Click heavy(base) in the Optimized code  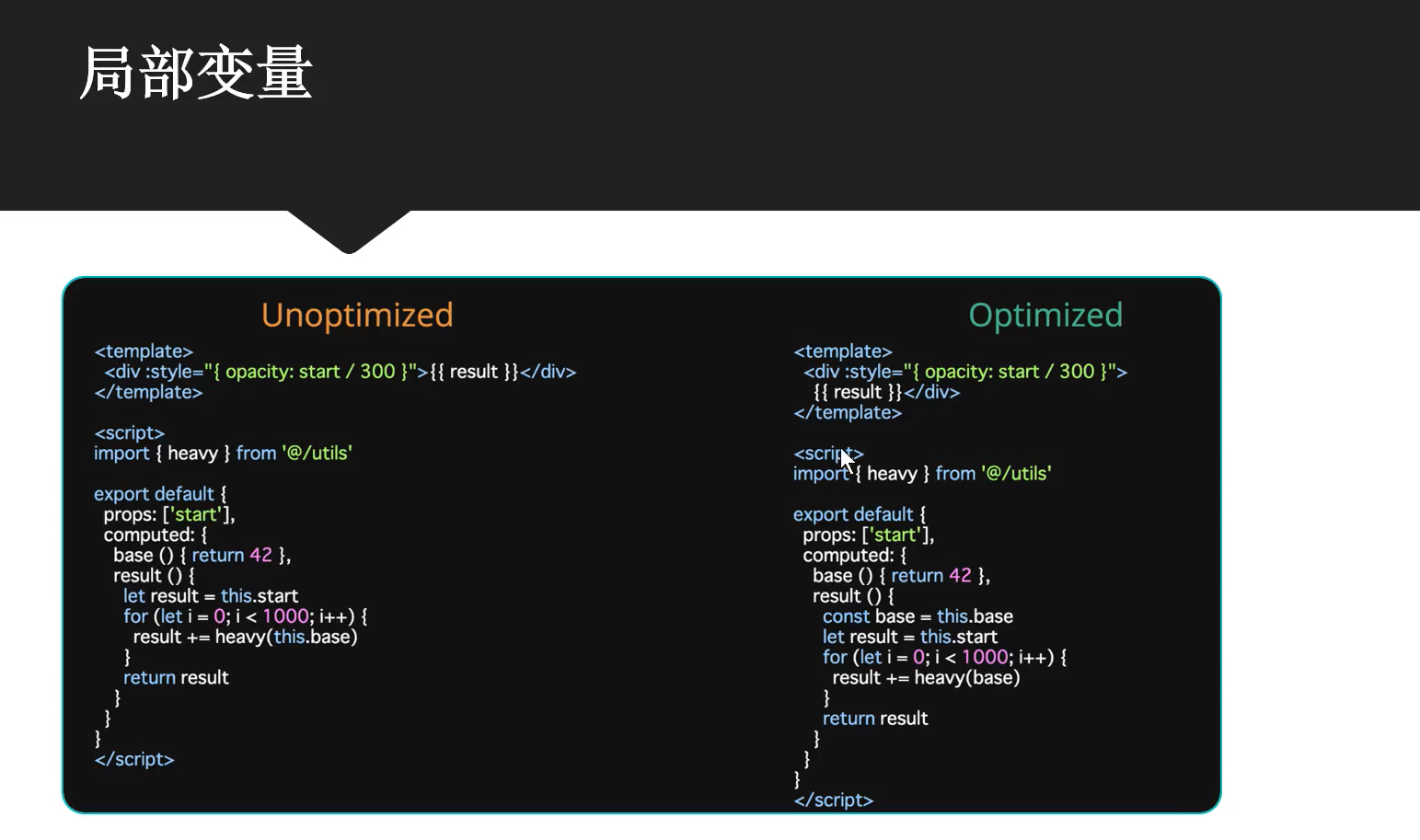click(x=966, y=678)
